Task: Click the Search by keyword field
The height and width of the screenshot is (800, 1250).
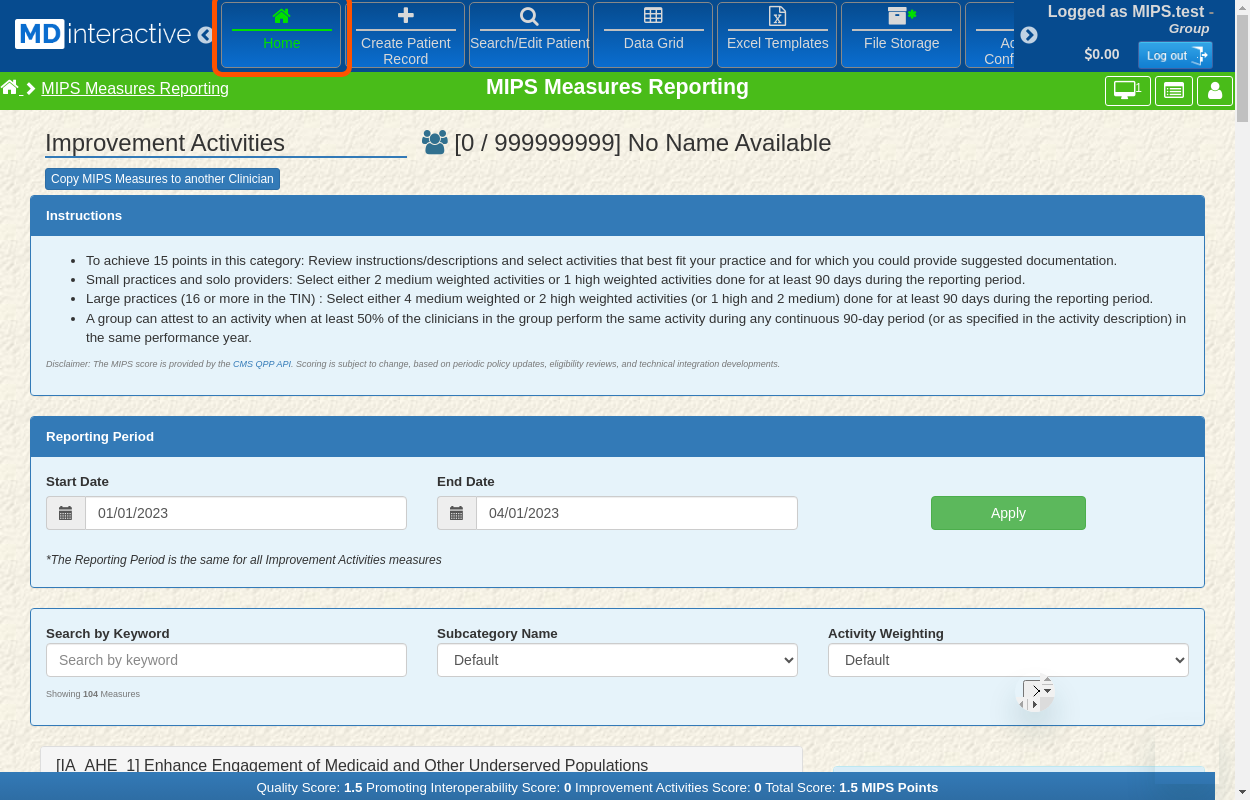Action: [226, 660]
